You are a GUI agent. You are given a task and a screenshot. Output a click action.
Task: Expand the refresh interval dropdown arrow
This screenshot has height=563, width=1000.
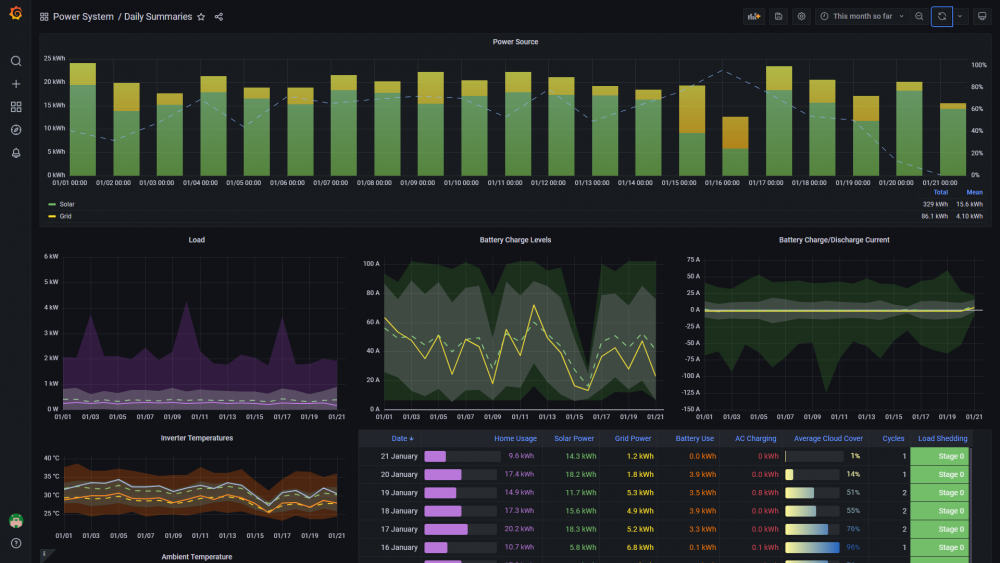pyautogui.click(x=960, y=17)
